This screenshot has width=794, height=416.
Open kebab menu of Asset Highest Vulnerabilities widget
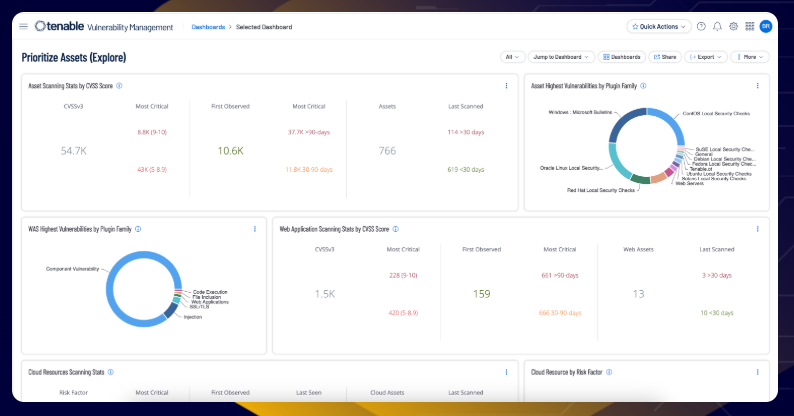point(758,86)
